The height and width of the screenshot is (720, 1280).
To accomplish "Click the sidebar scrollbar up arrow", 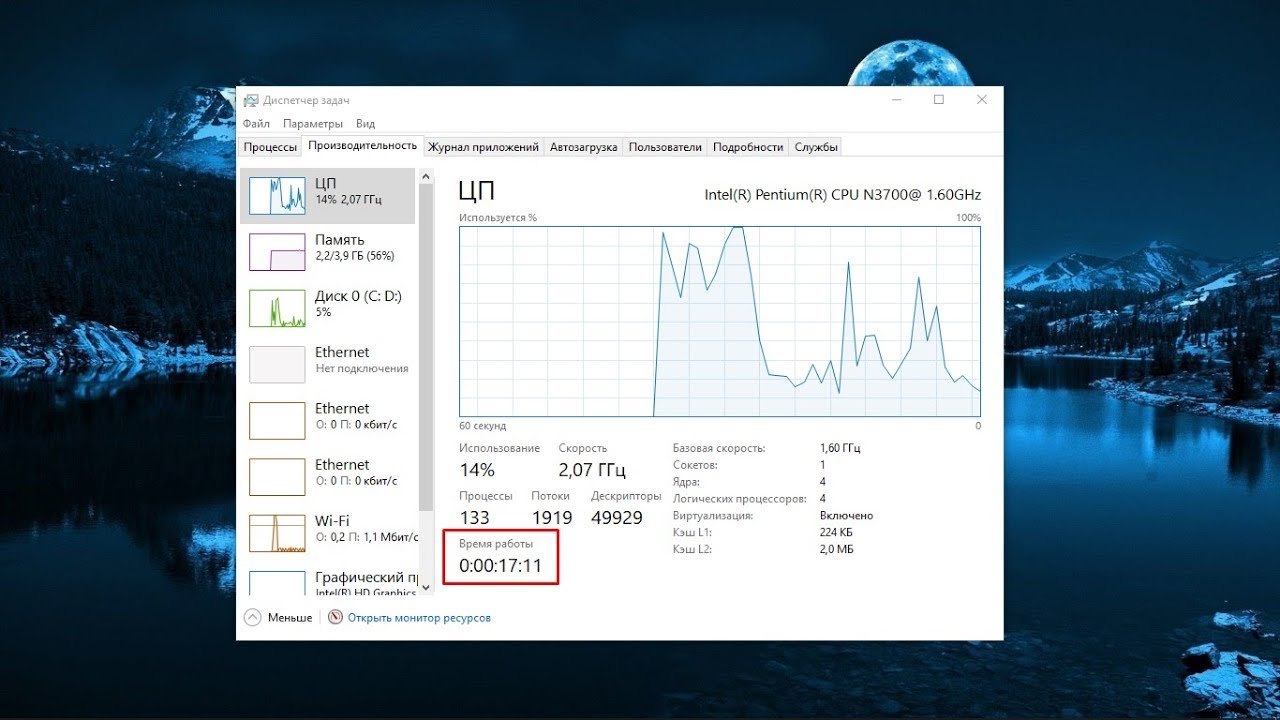I will click(x=426, y=177).
